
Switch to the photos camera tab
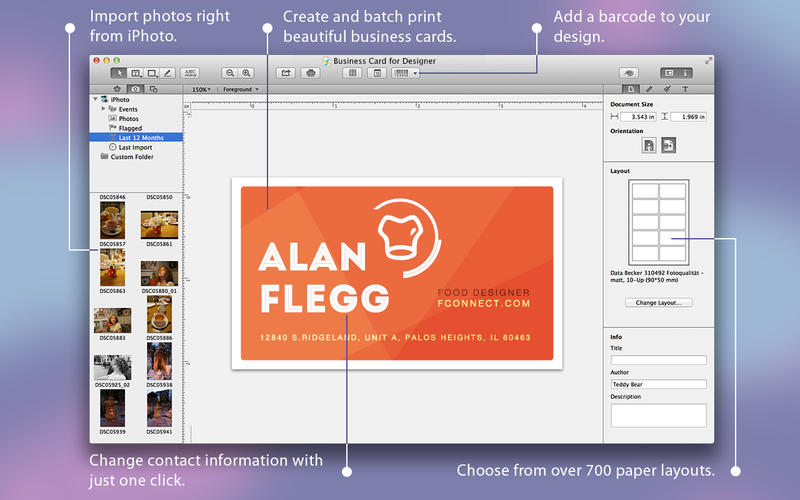[x=135, y=89]
